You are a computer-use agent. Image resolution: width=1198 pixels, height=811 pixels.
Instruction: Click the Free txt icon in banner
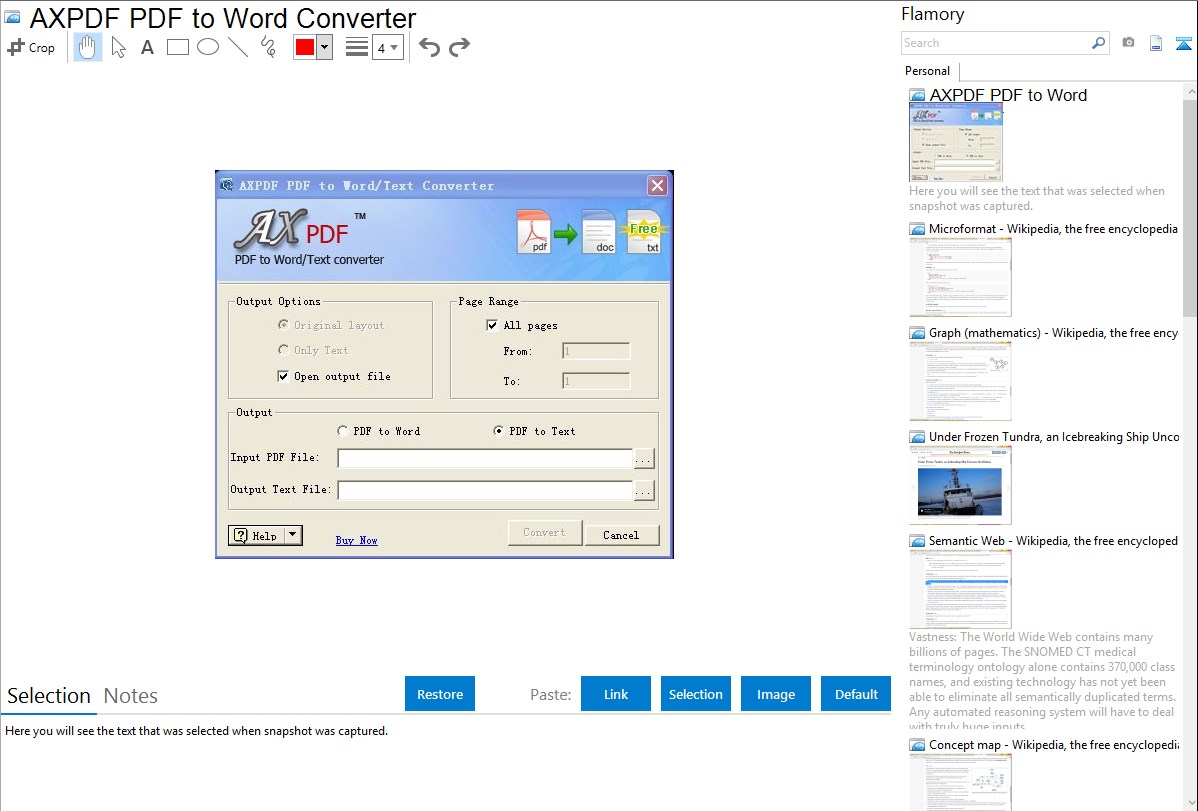644,232
